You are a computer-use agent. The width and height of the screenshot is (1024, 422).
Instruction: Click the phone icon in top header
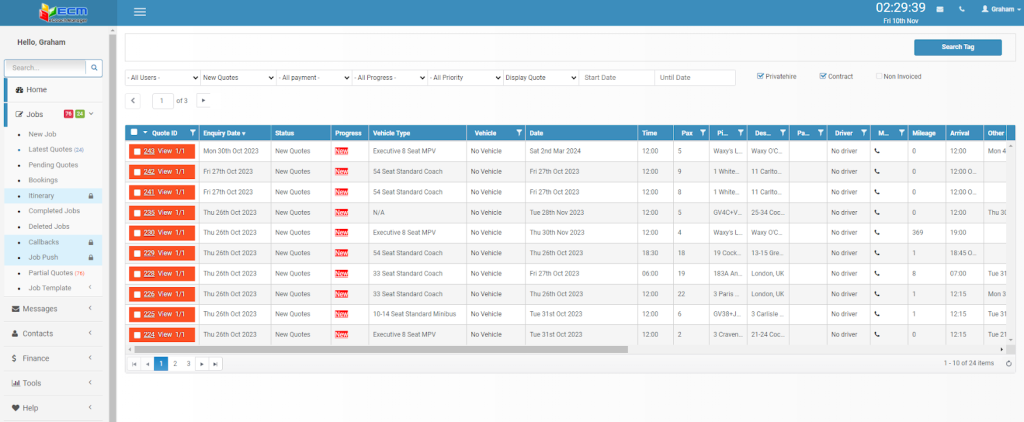(x=960, y=9)
